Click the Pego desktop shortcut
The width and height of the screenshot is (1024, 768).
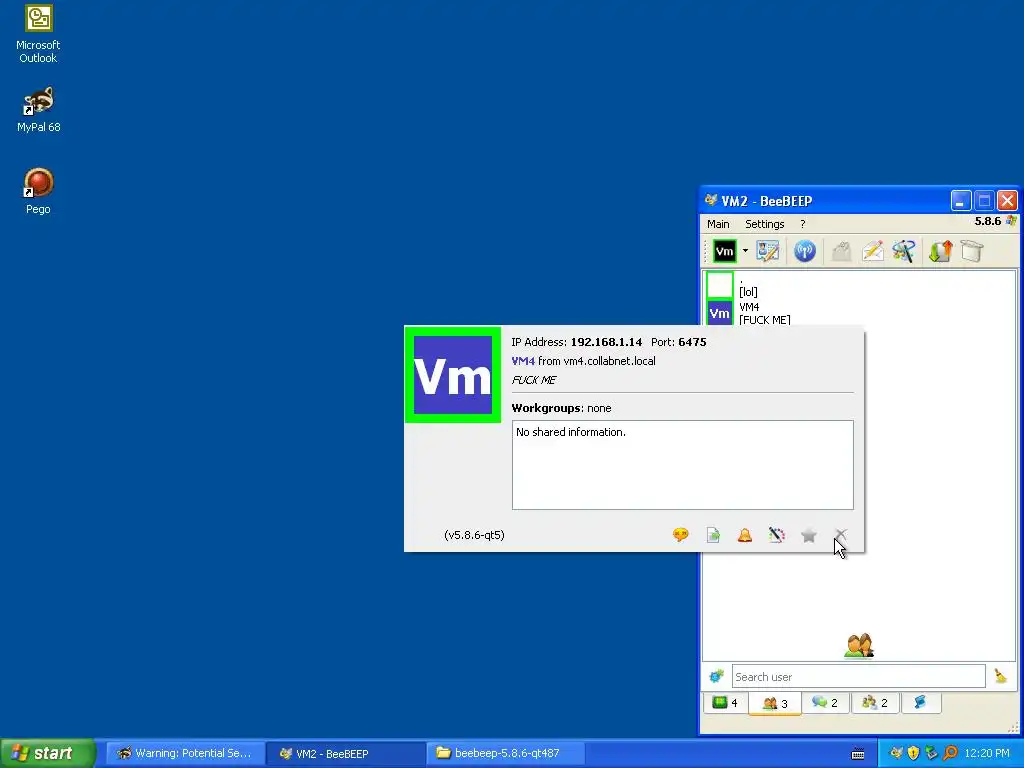tap(38, 191)
